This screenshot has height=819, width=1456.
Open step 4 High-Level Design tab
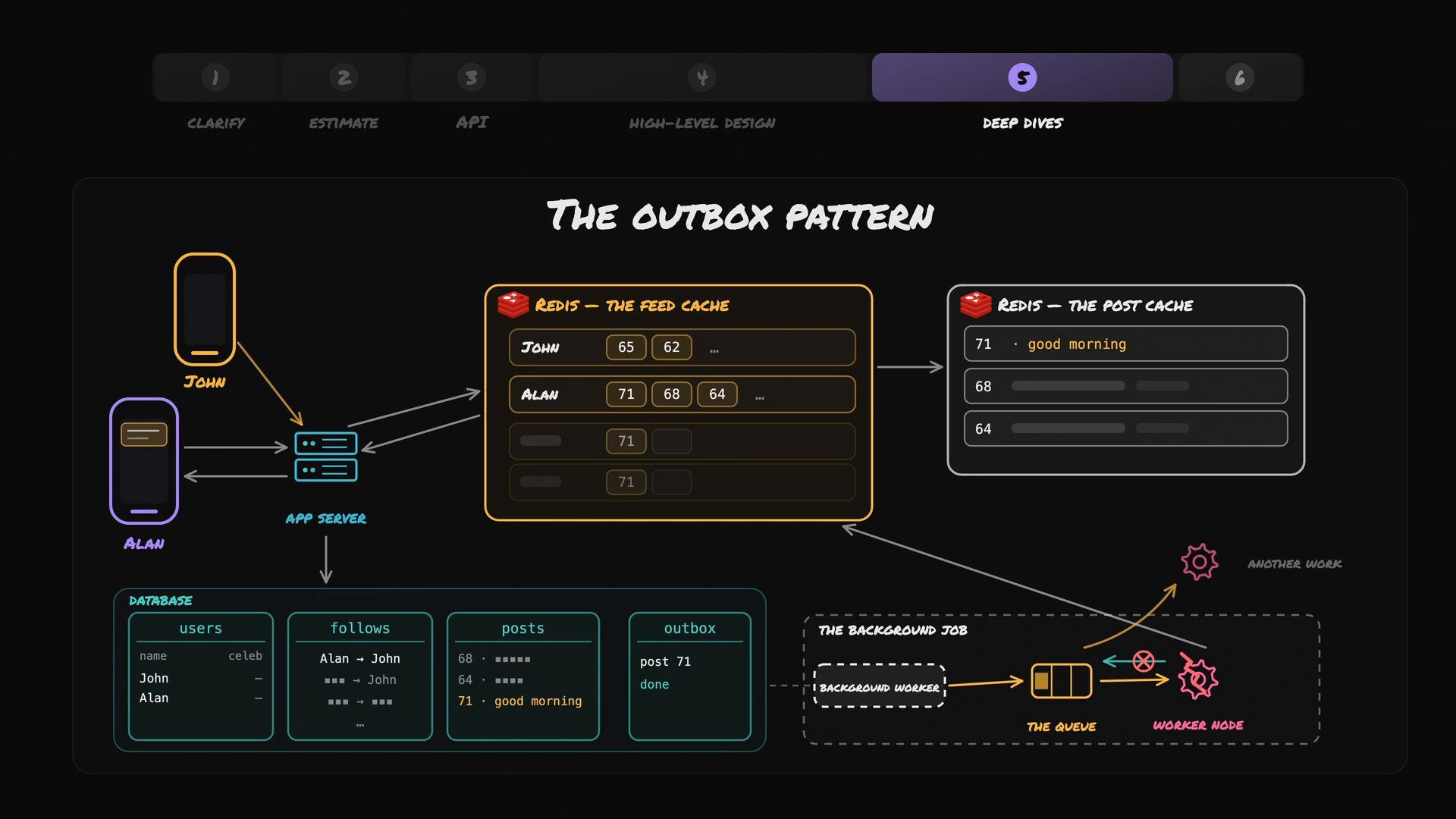tap(702, 77)
